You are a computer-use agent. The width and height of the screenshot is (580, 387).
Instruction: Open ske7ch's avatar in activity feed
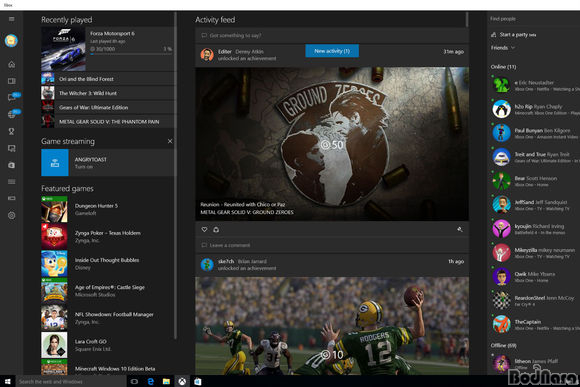coord(207,265)
